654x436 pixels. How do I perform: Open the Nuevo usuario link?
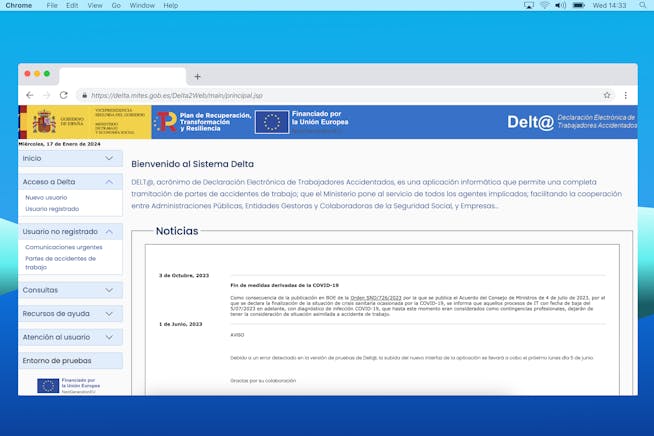point(46,197)
